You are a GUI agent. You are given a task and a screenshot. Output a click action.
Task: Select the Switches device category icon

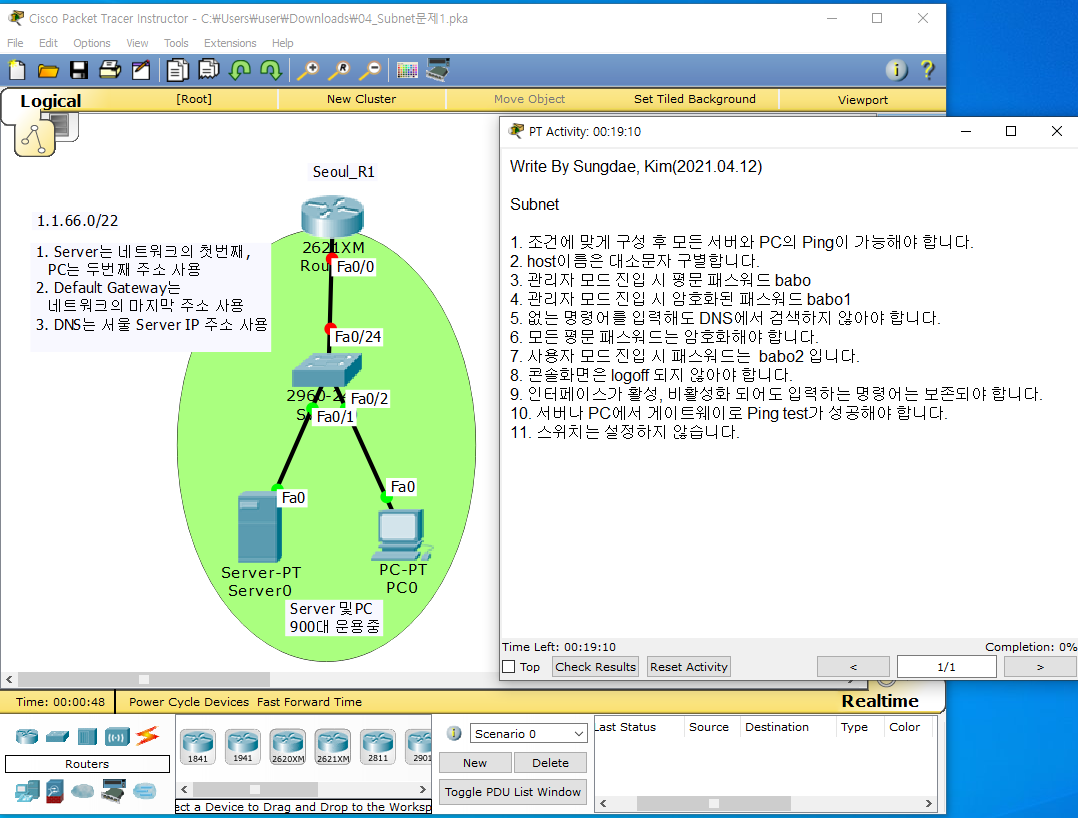click(57, 737)
